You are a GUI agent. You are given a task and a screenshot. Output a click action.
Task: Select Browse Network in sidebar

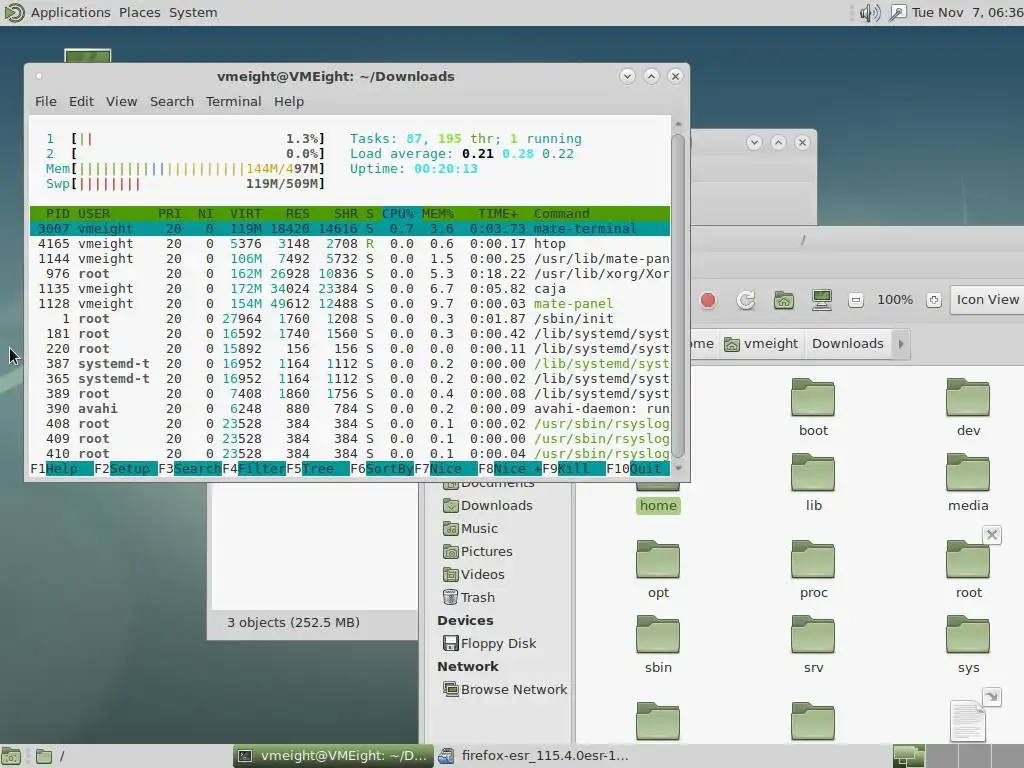(505, 689)
